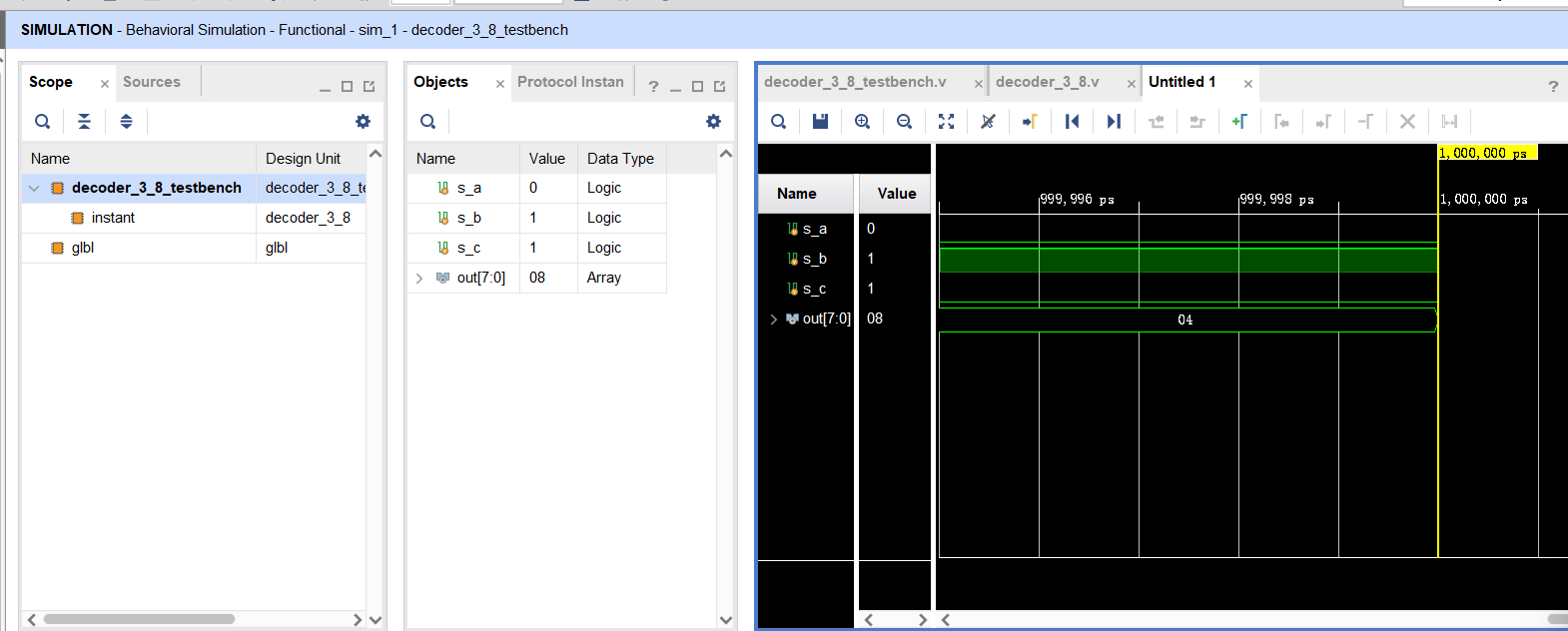The image size is (1568, 631).
Task: Click Scope panel horizontal scrollbar
Action: pos(139,619)
